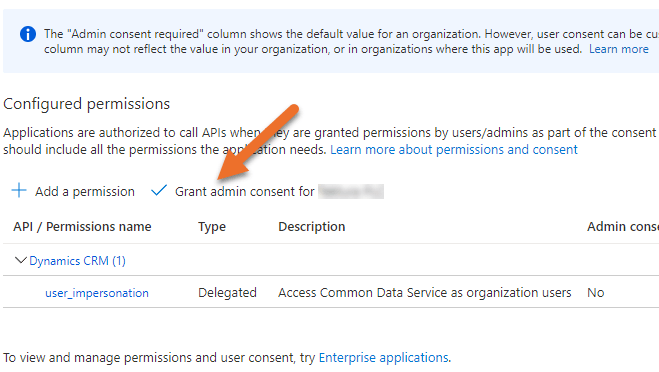The height and width of the screenshot is (372, 659).
Task: Click the Admin consent column header
Action: 623,227
